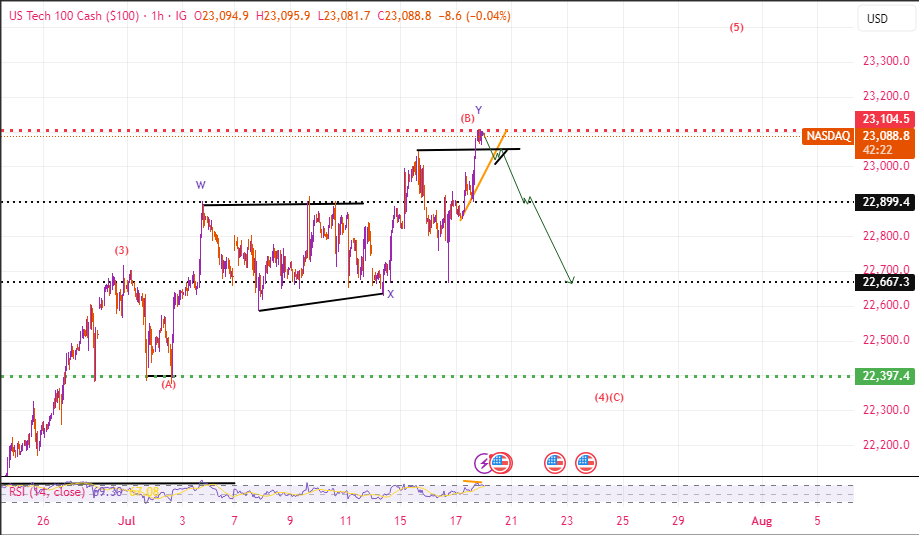Select the (5) wave label
This screenshot has width=919, height=535.
tap(736, 28)
